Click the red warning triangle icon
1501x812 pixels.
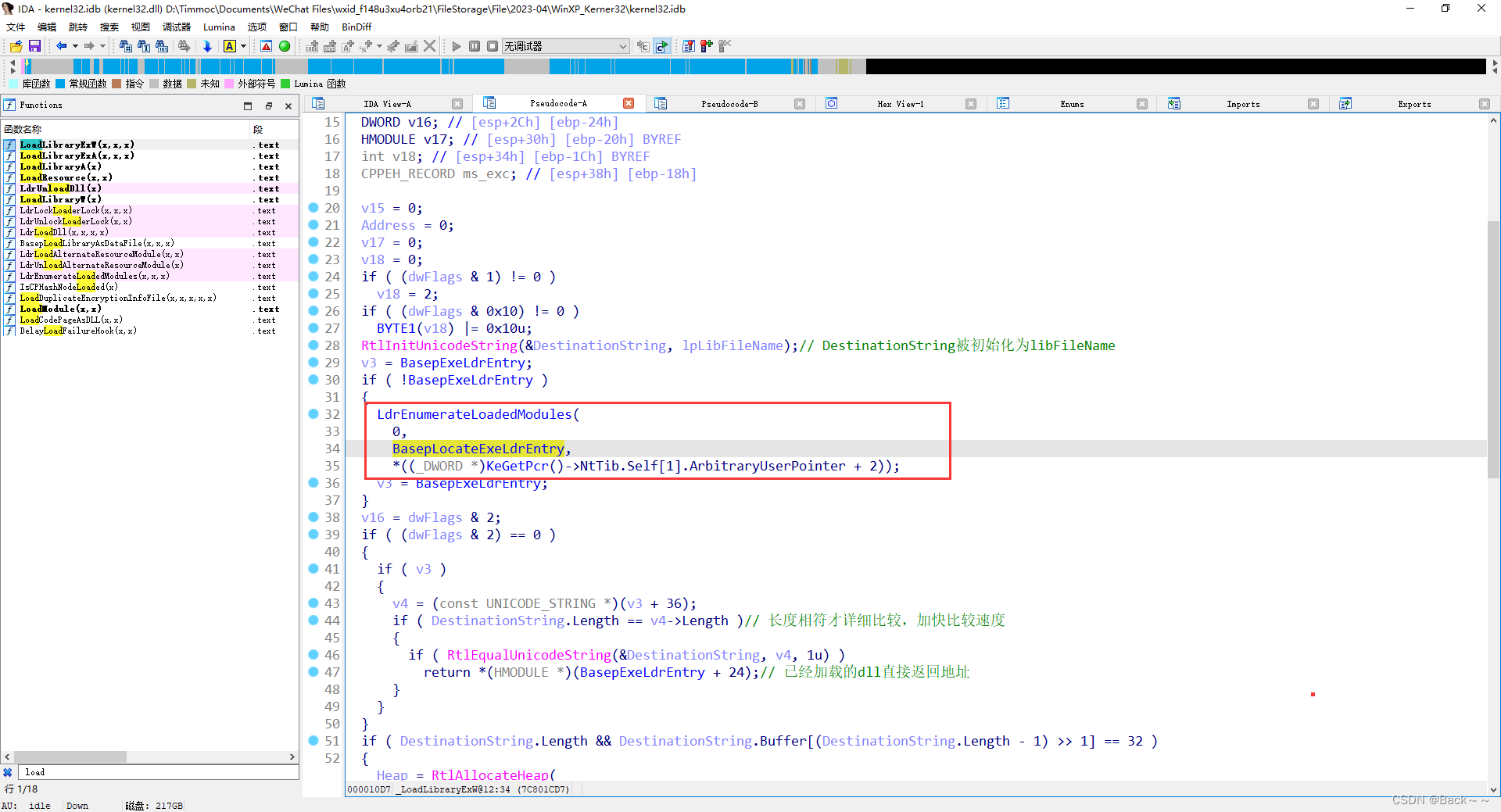click(x=267, y=46)
